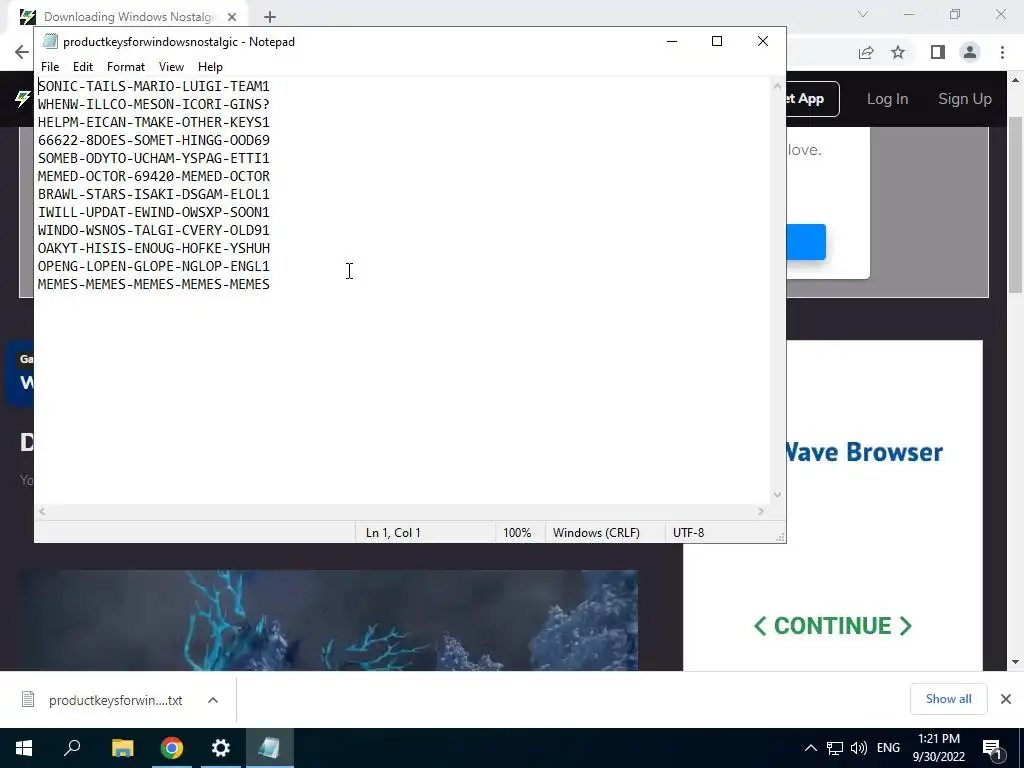Click Show all downloads button
This screenshot has height=768, width=1024.
[x=948, y=699]
